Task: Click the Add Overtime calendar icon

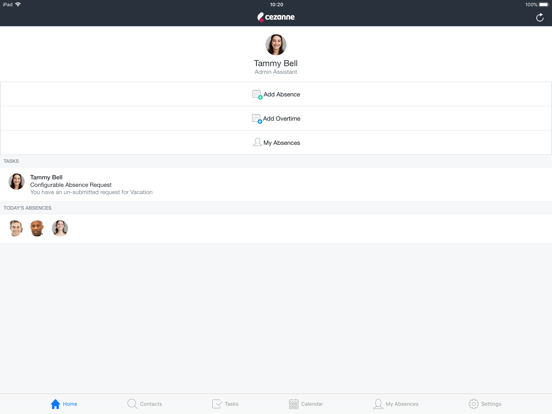Action: click(x=257, y=119)
